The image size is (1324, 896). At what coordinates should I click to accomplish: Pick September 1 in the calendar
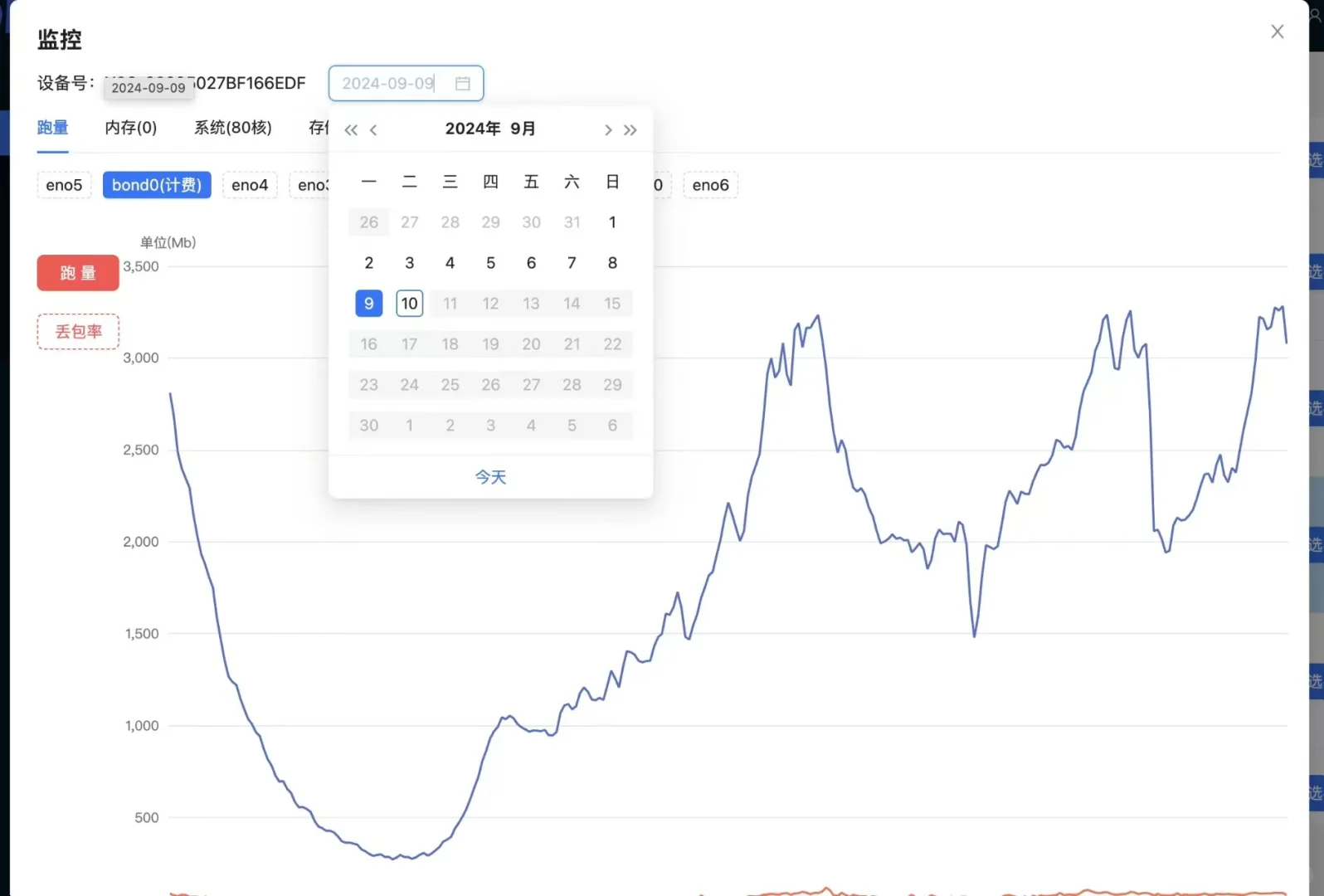pyautogui.click(x=612, y=222)
